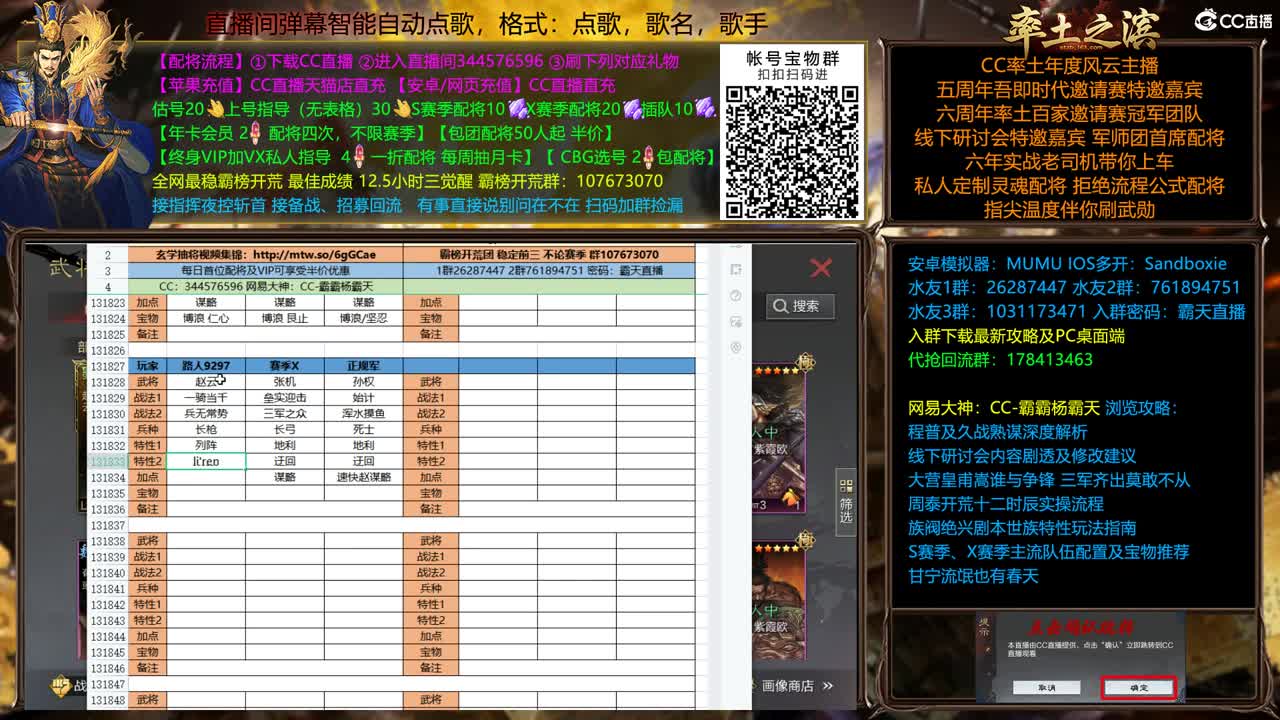Select the 兵无常势 cell
This screenshot has height=720, width=1280.
205,414
